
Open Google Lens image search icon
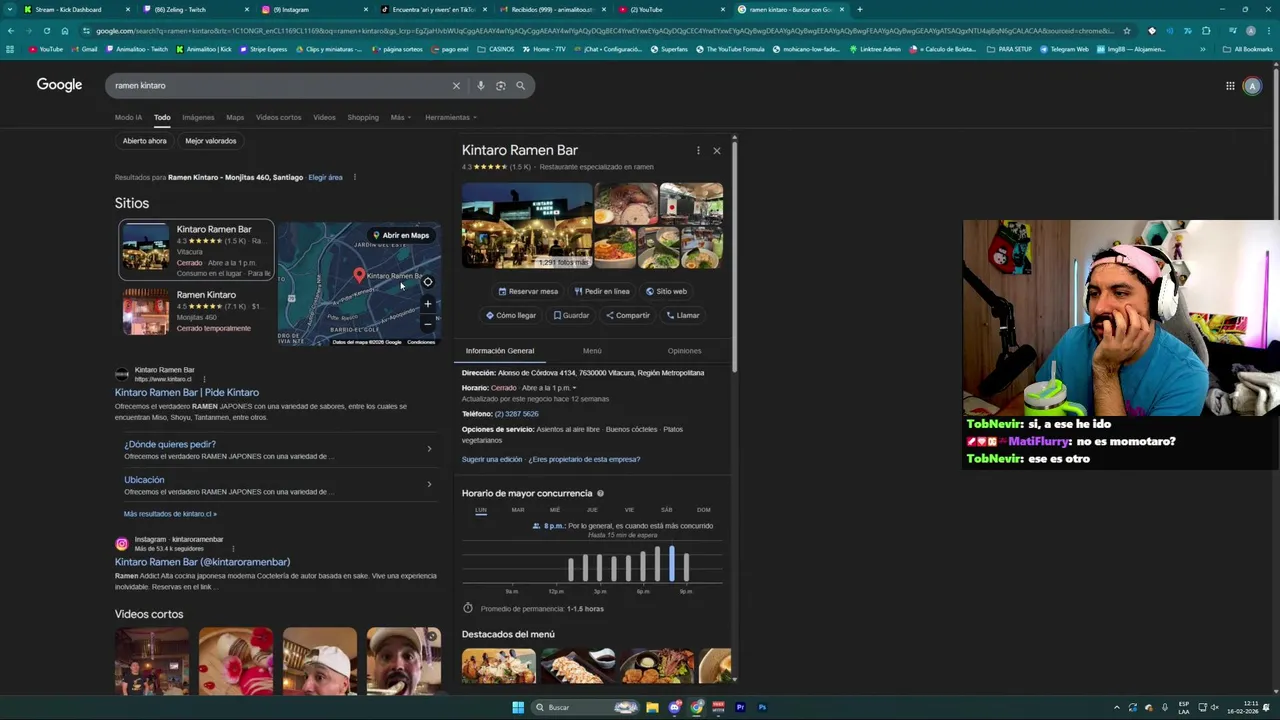pos(500,86)
